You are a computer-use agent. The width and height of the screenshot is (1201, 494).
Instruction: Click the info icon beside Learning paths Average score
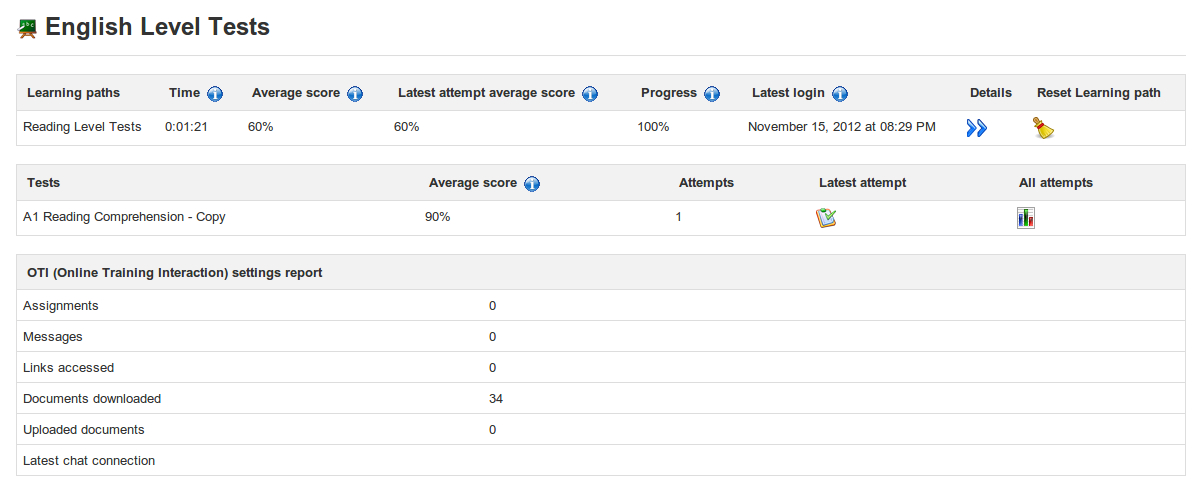pos(355,94)
